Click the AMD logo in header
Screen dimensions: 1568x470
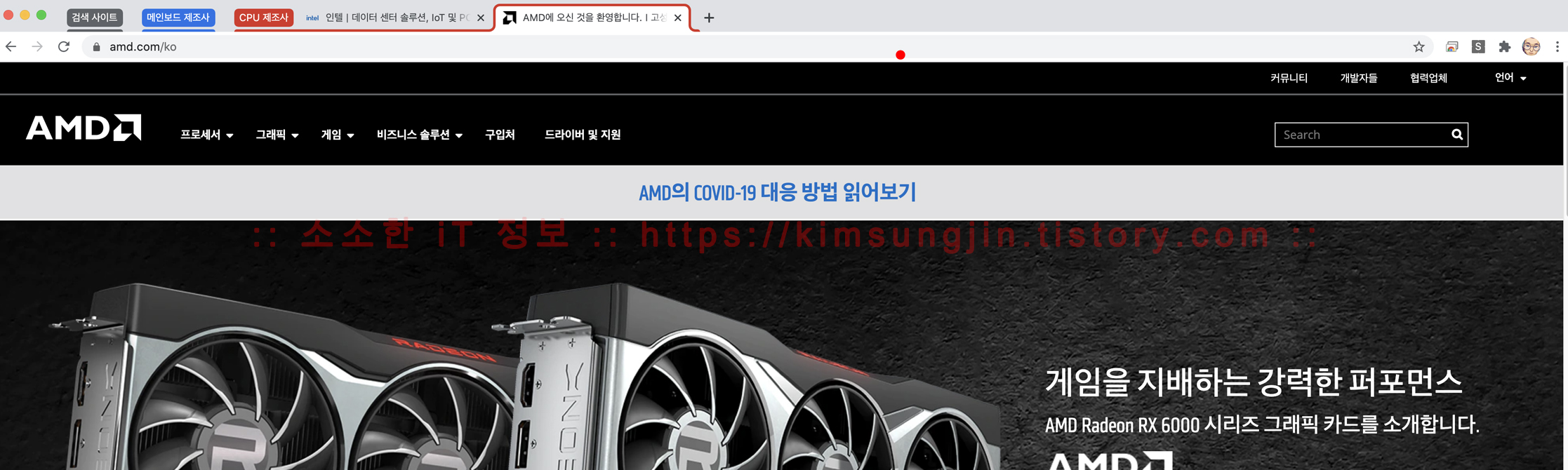(84, 128)
